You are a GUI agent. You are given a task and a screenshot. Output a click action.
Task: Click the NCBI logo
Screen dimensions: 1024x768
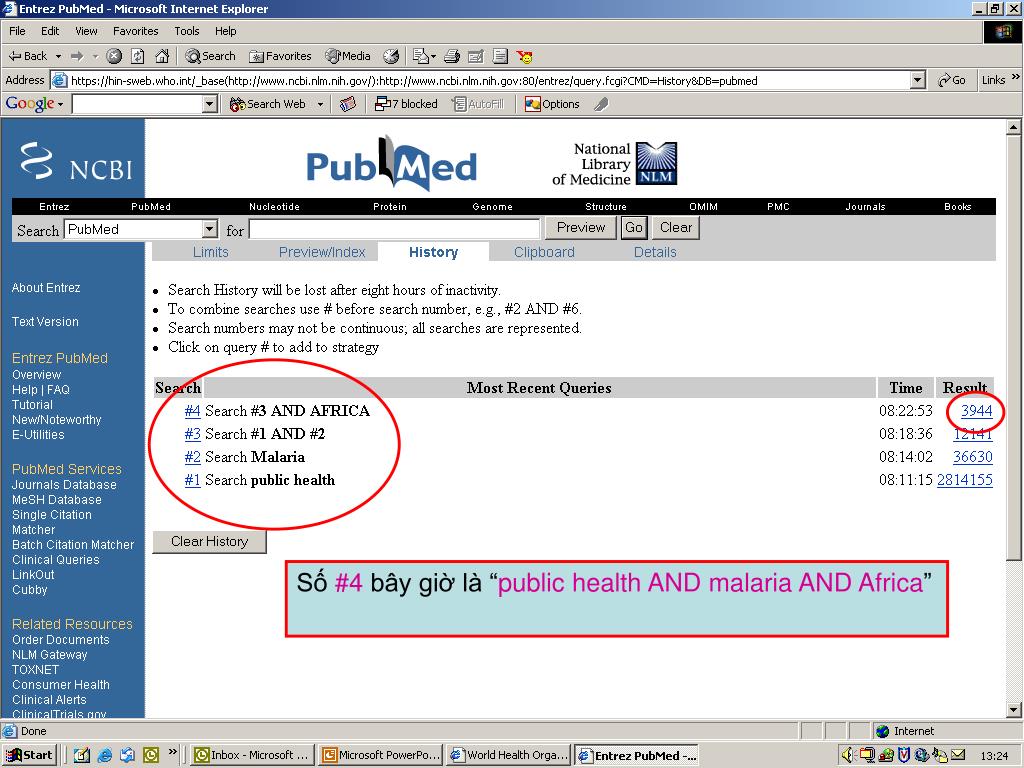pos(76,161)
